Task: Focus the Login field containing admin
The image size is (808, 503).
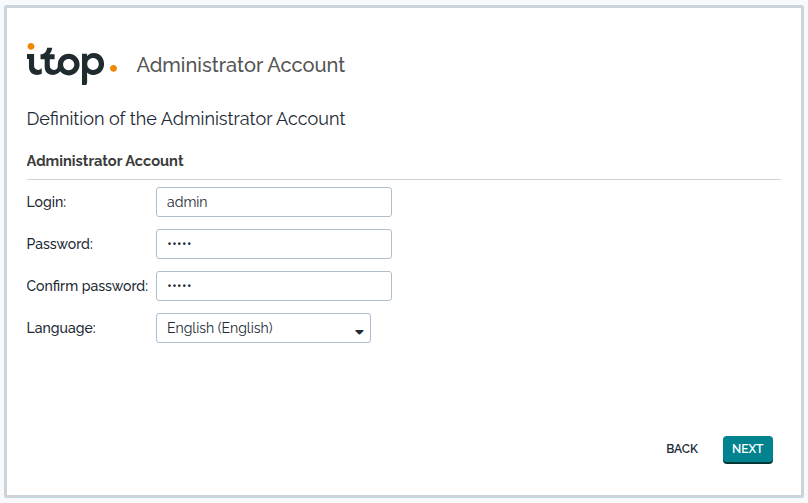Action: 274,202
